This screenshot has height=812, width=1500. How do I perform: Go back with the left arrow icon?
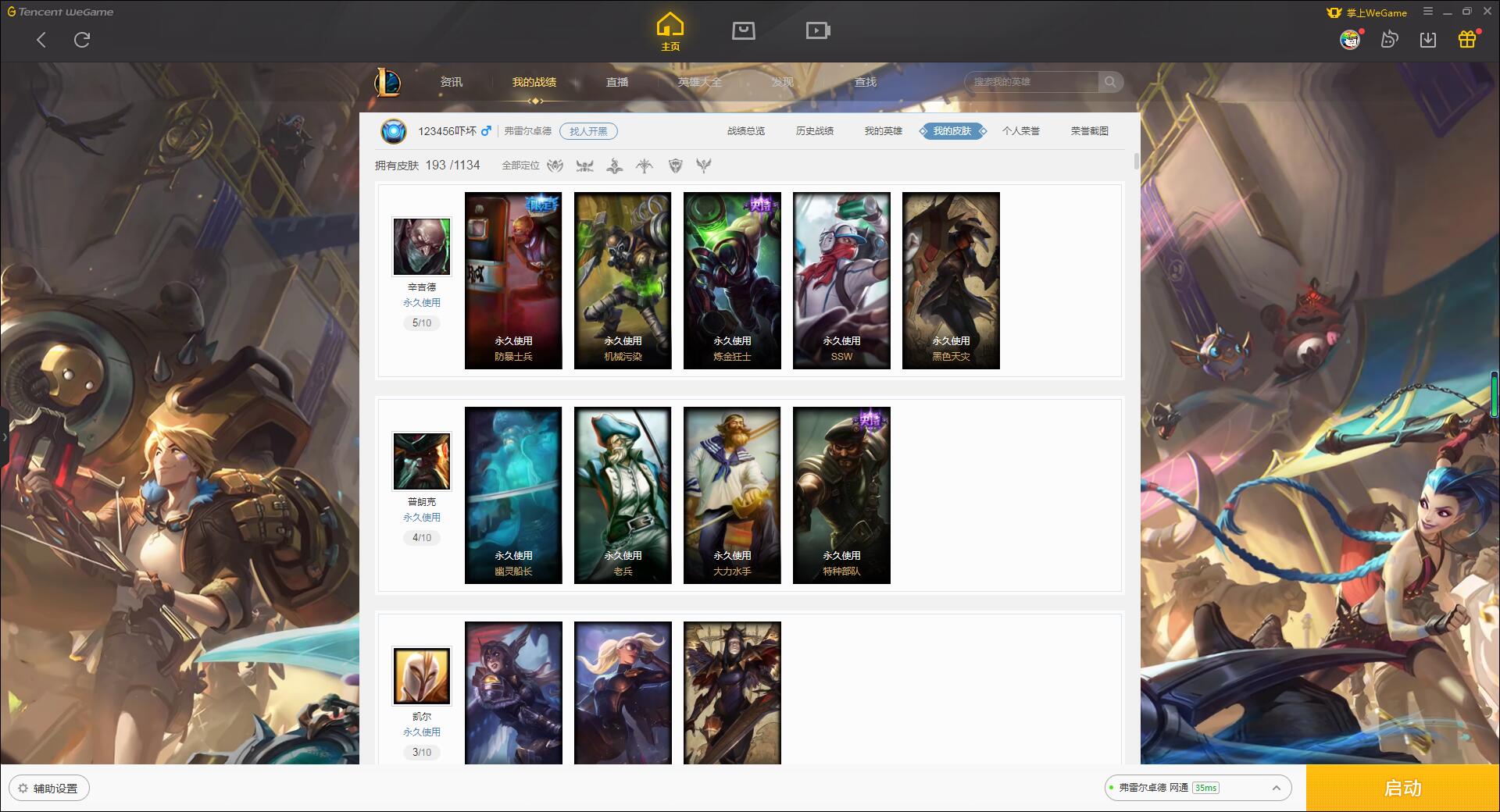point(41,40)
